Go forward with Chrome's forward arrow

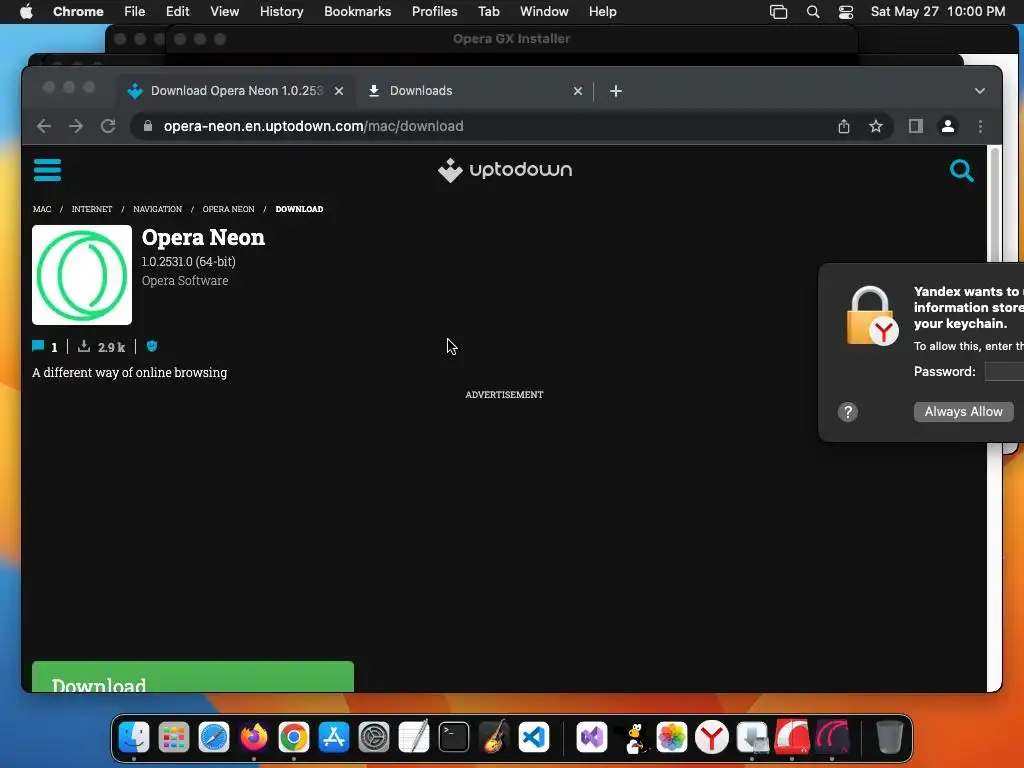[76, 126]
